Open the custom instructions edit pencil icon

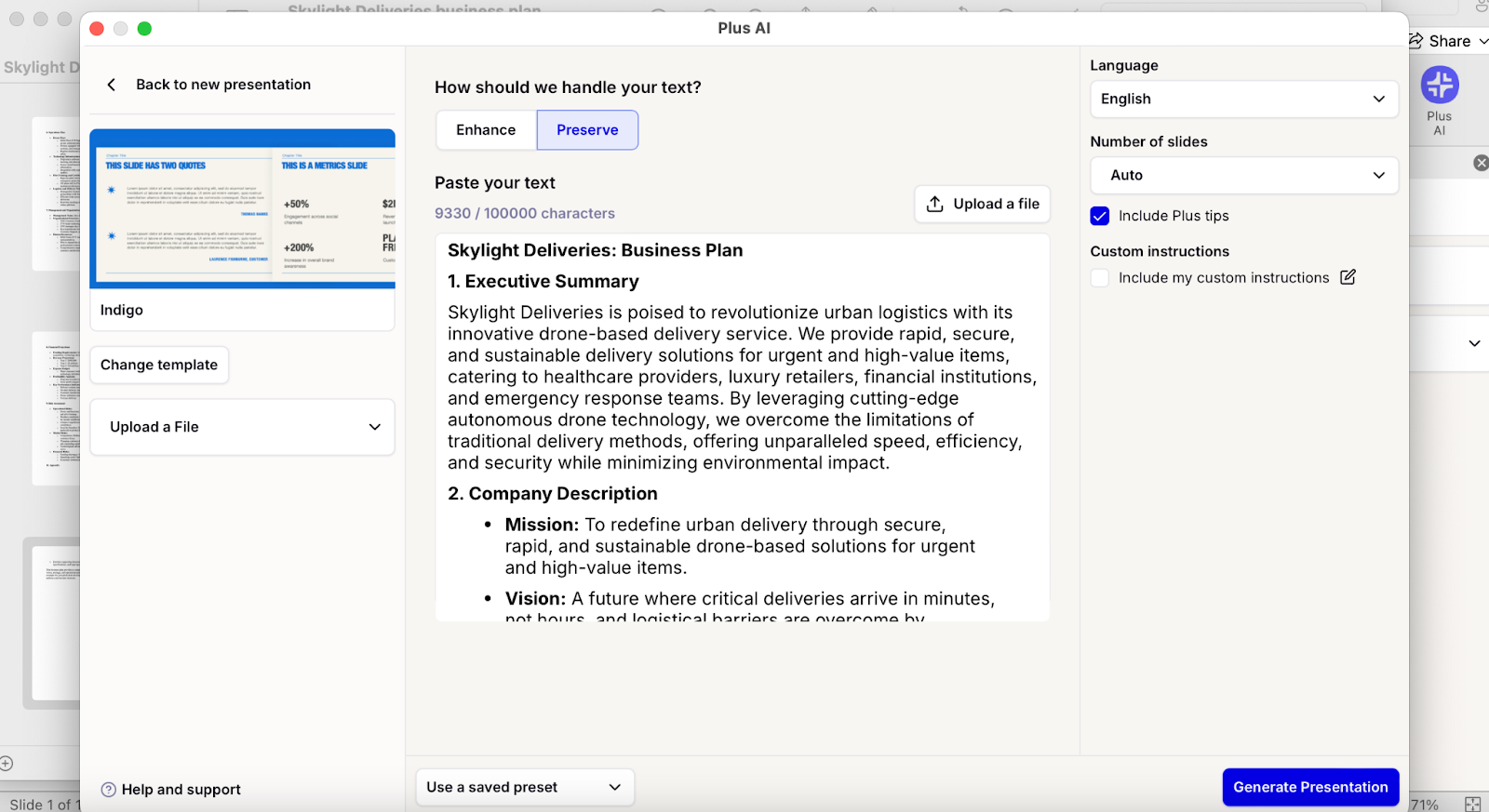[x=1348, y=277]
